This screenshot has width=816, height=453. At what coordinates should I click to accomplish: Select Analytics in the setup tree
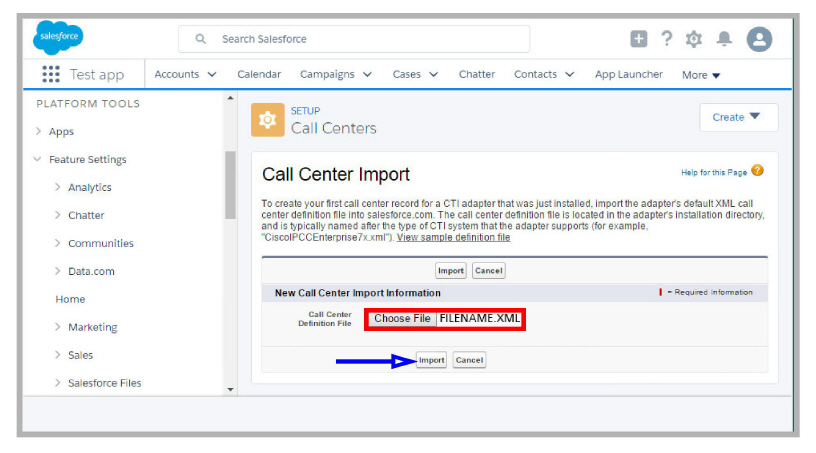tap(90, 187)
